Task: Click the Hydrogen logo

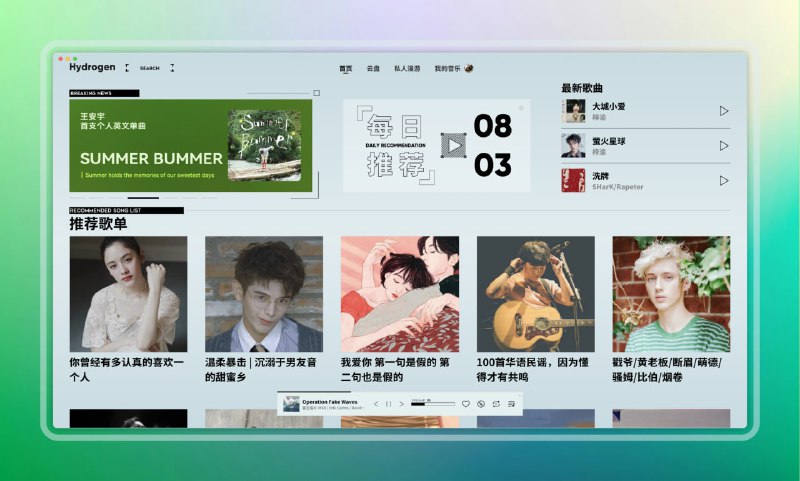Action: 92,67
